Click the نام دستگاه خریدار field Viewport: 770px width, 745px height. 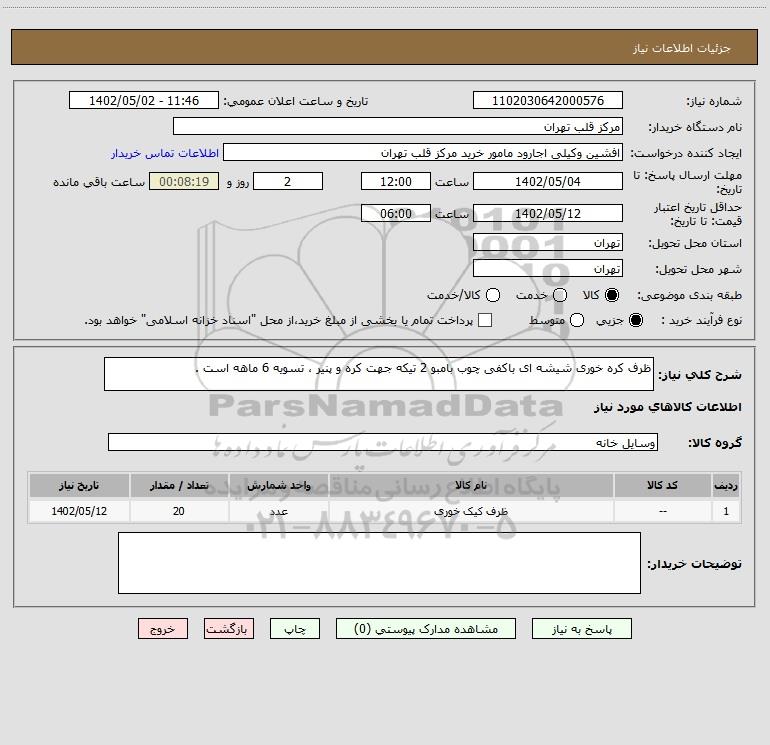tap(398, 127)
